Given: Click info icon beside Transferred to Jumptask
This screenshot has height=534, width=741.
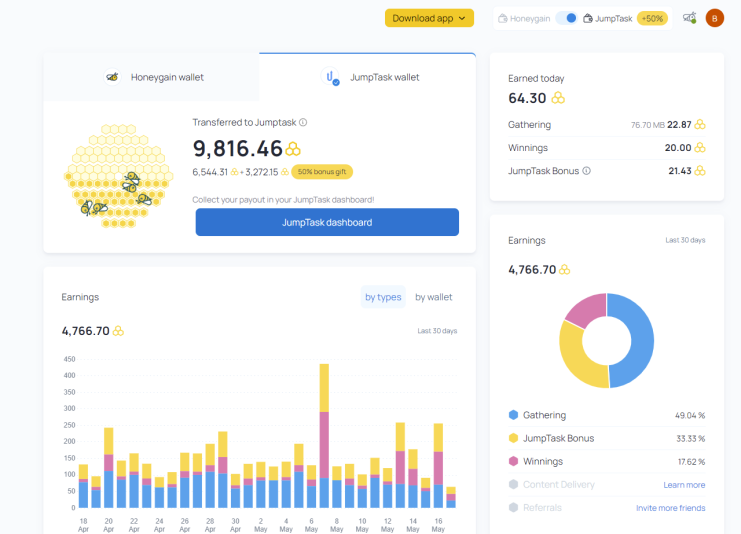Looking at the screenshot, I should point(303,122).
